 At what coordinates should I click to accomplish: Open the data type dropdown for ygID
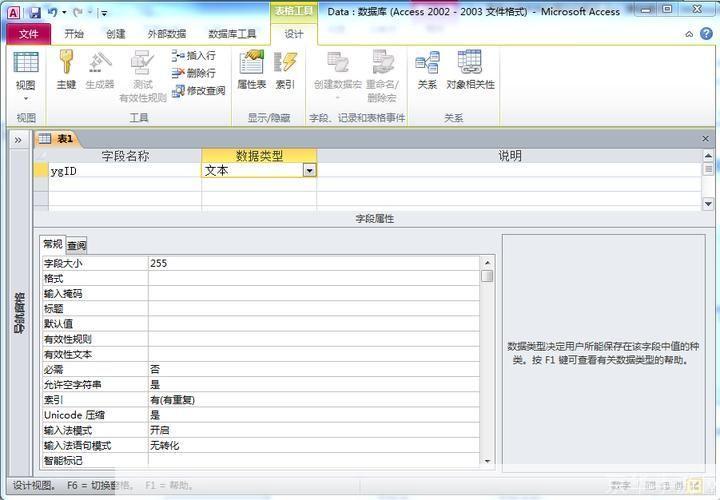click(x=309, y=171)
